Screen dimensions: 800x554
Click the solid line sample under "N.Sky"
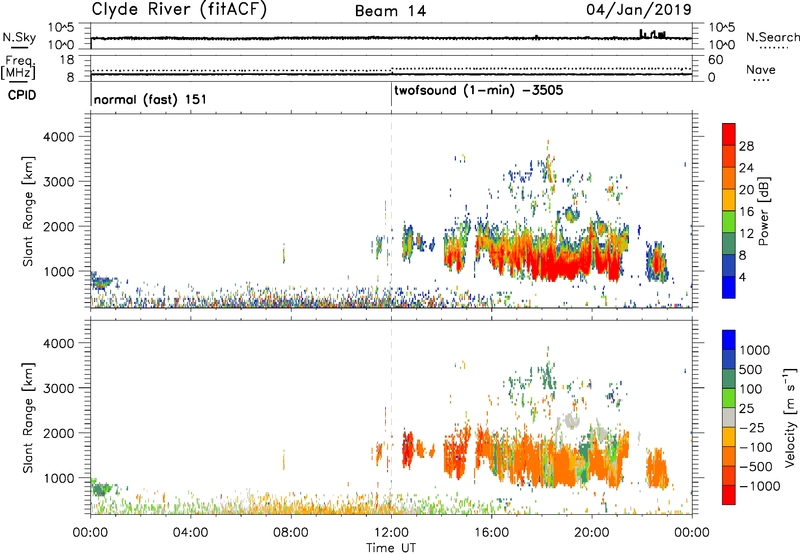(x=19, y=48)
